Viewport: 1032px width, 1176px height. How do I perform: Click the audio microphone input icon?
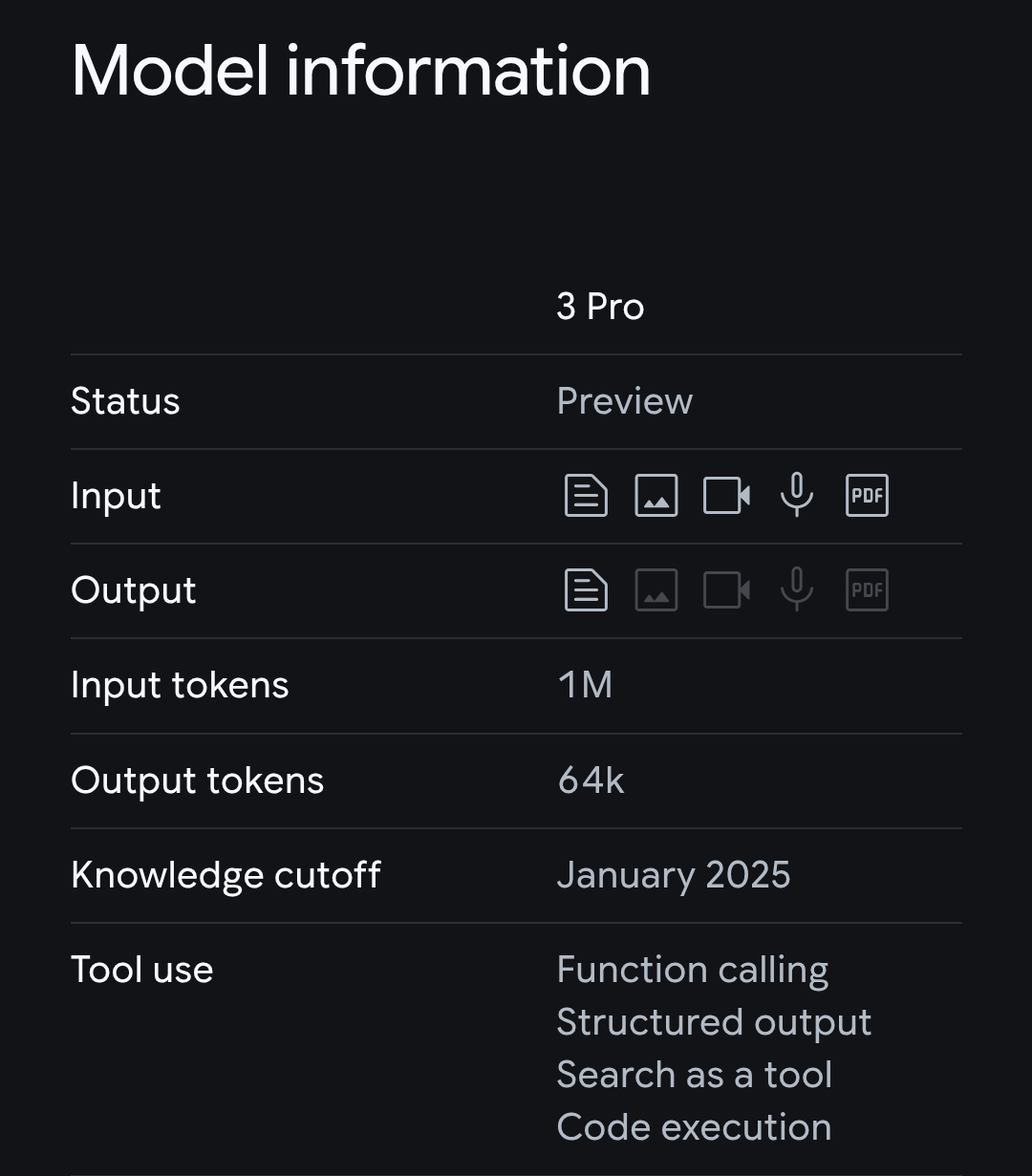797,495
